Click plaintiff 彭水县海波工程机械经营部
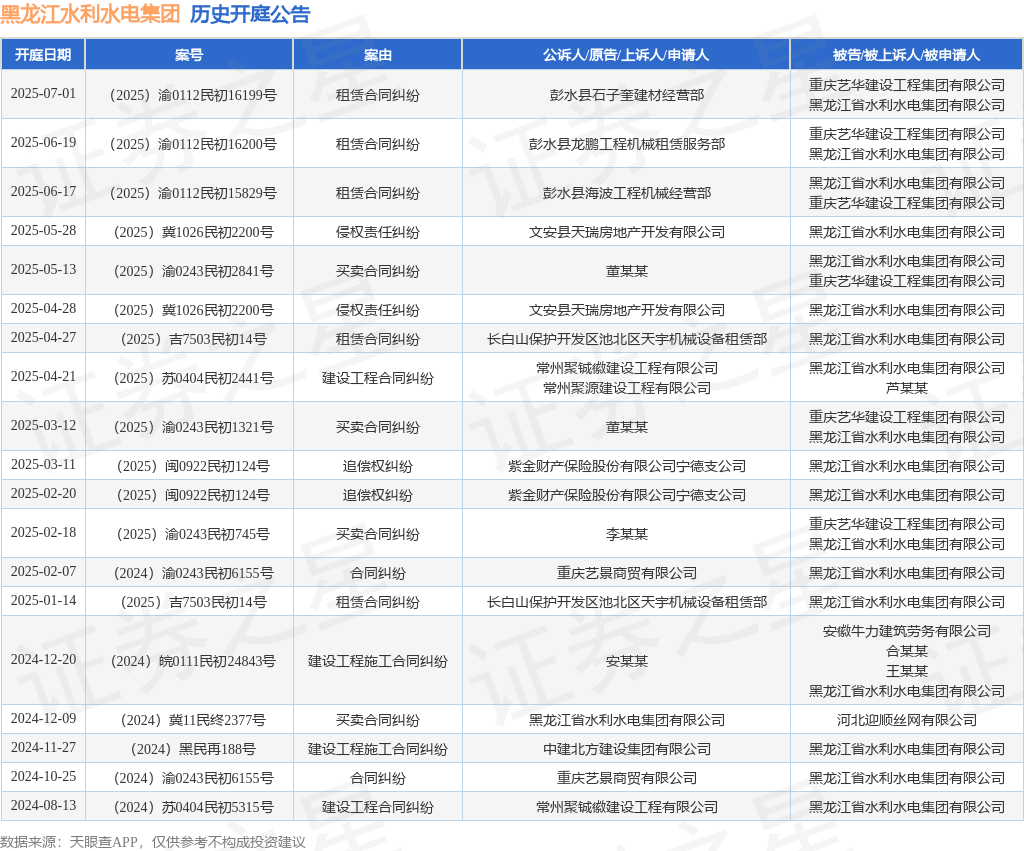This screenshot has width=1024, height=851. coord(626,193)
